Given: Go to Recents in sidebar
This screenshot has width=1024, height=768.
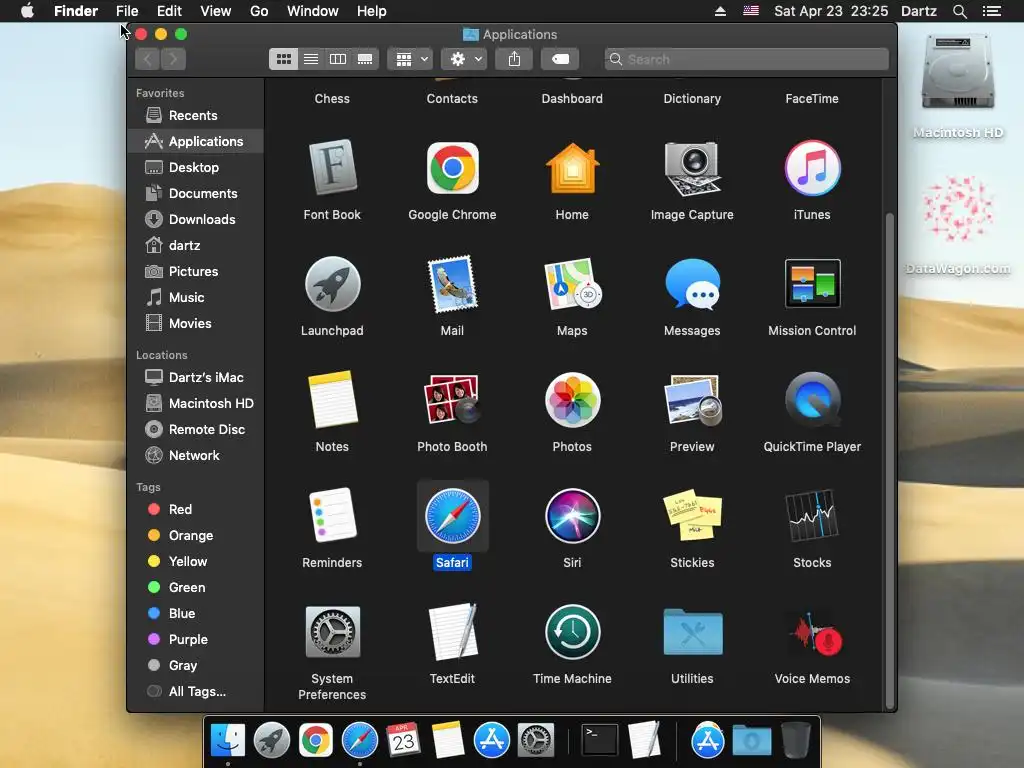Looking at the screenshot, I should (x=195, y=116).
